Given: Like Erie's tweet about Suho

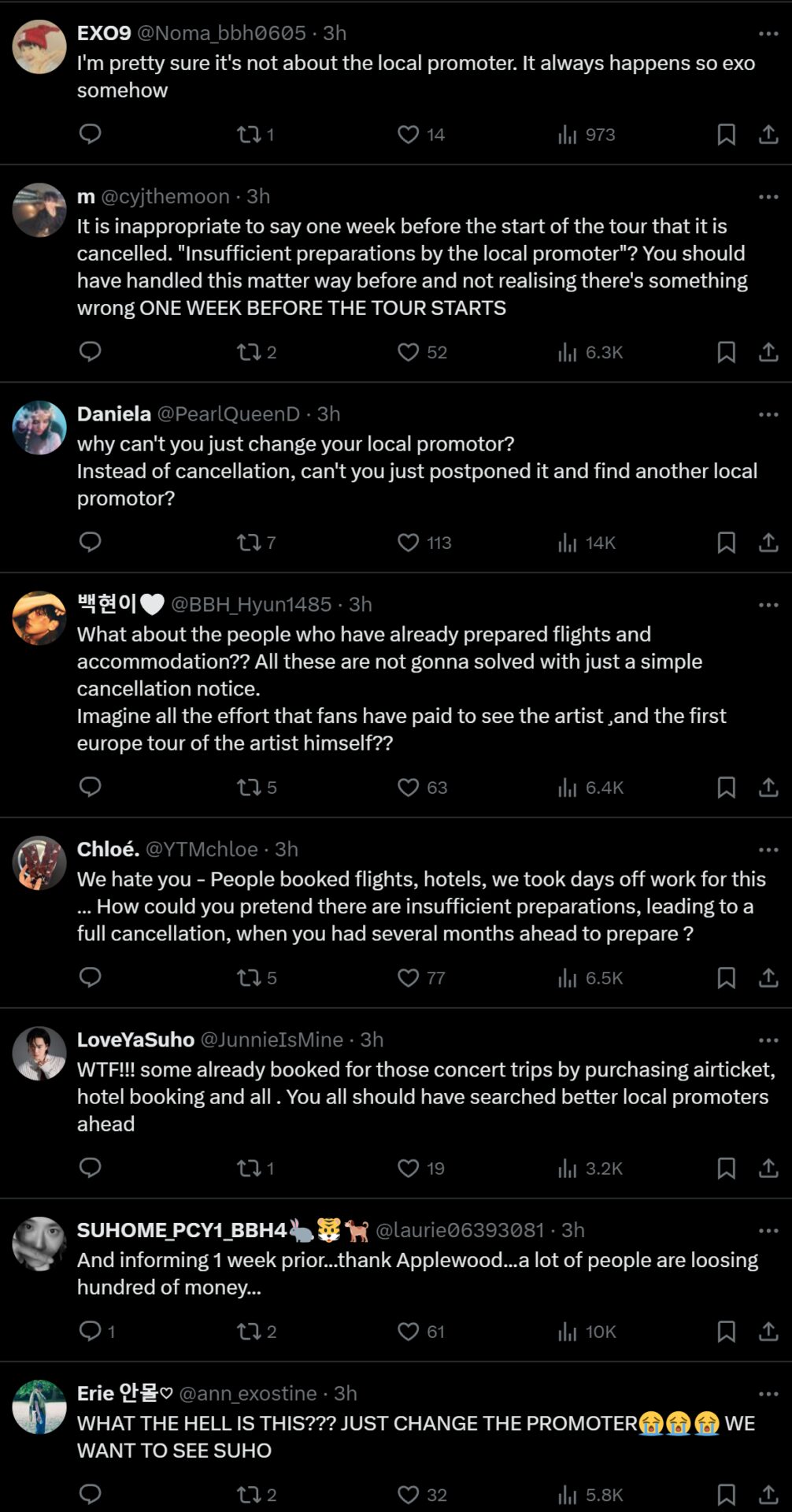Looking at the screenshot, I should 408,1495.
